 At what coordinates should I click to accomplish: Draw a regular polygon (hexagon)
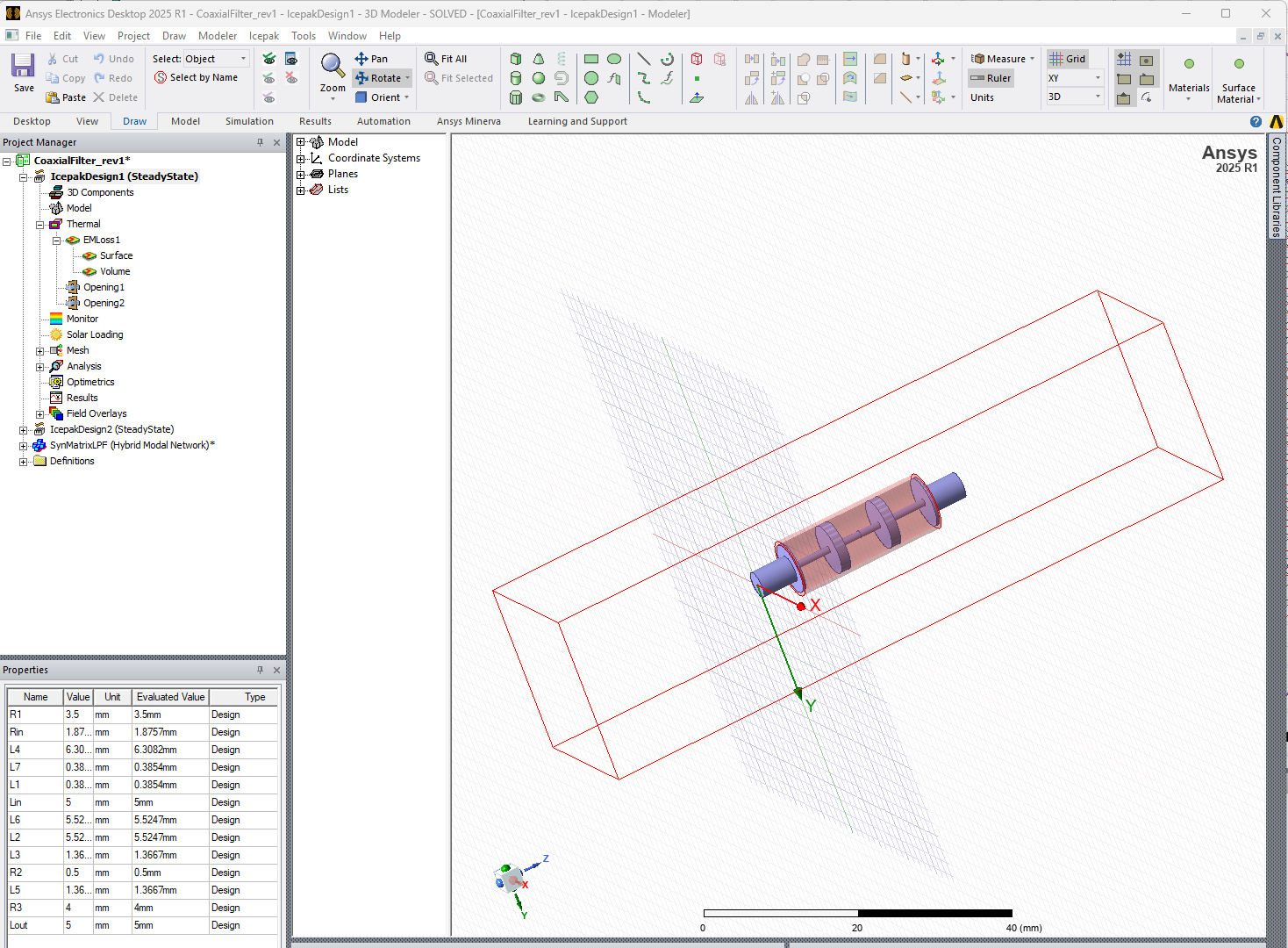[591, 97]
